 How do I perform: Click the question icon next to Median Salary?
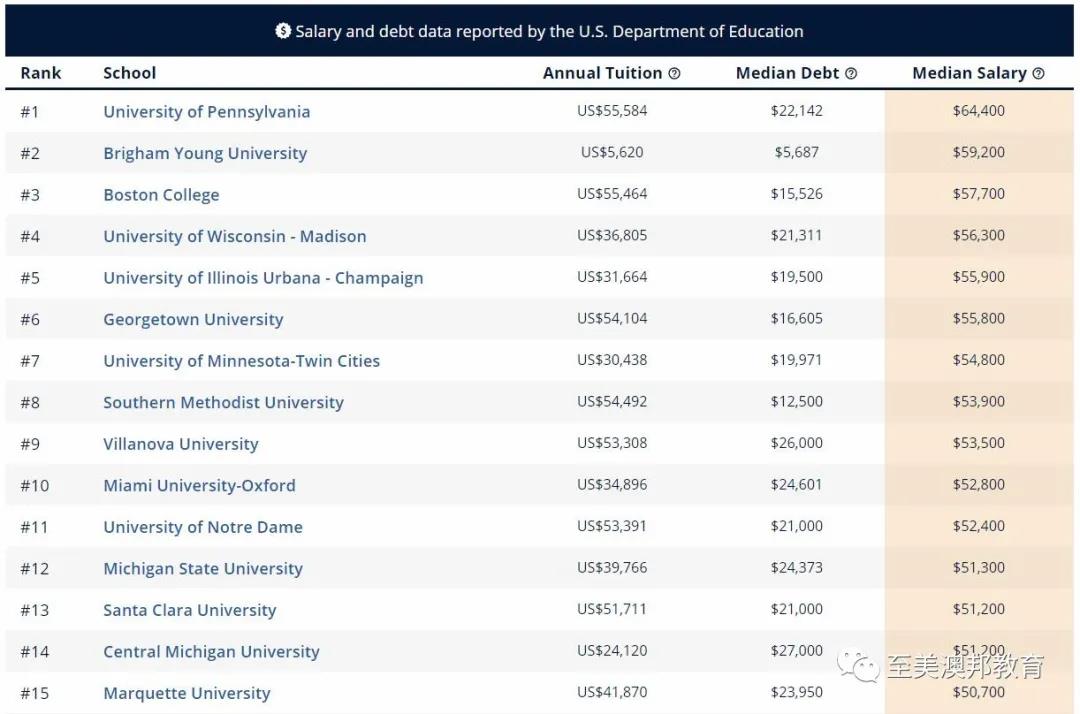tap(1039, 74)
